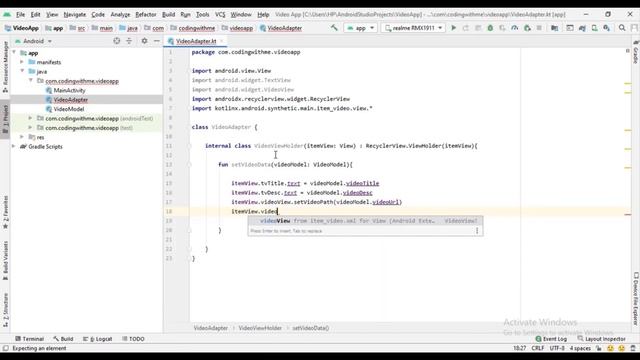The height and width of the screenshot is (360, 640).
Task: Open Device File Explorer side tab
Action: (636, 300)
